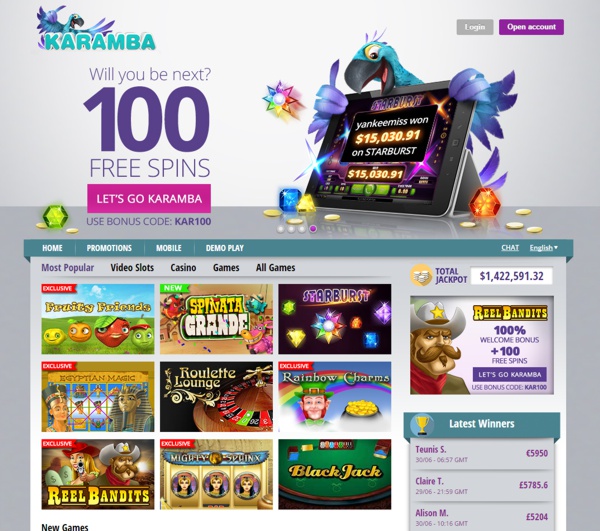Select the purple active carousel dot
The width and height of the screenshot is (600, 531).
click(313, 229)
